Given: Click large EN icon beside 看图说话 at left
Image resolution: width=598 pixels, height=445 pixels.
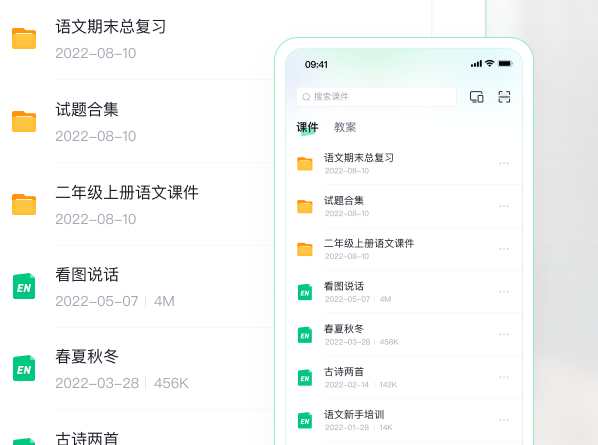Looking at the screenshot, I should tap(24, 286).
